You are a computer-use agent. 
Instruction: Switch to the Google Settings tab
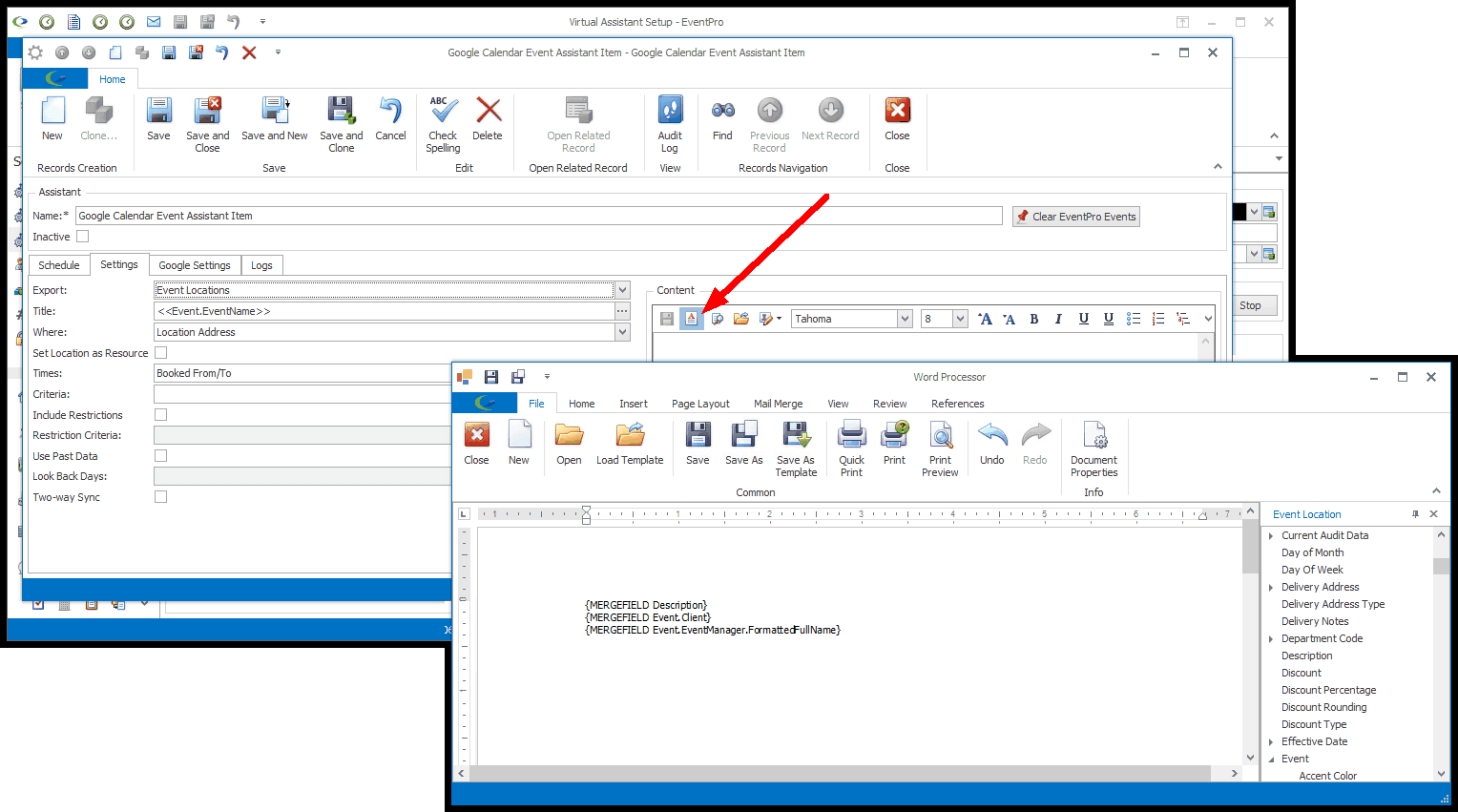(195, 265)
